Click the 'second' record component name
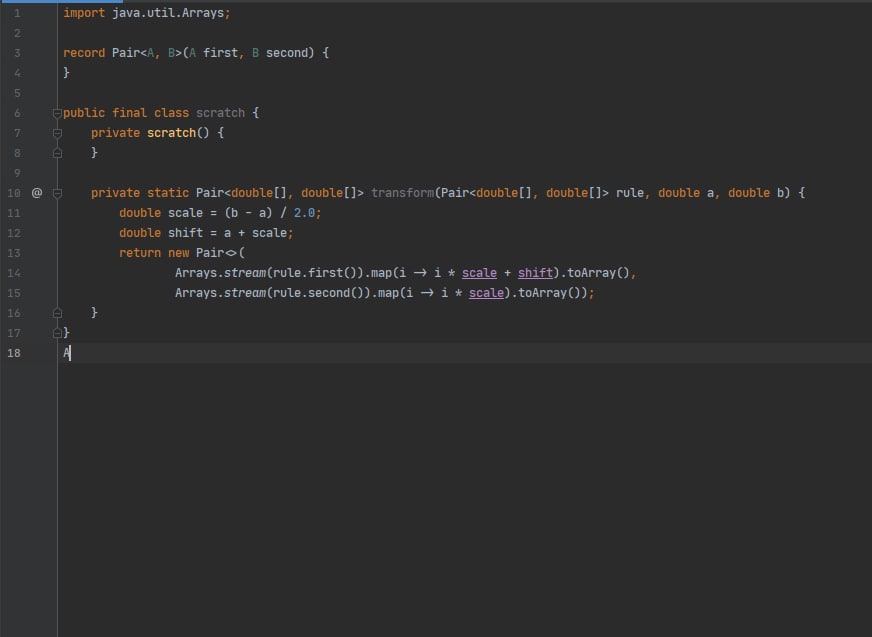Viewport: 872px width, 637px height. pos(287,53)
